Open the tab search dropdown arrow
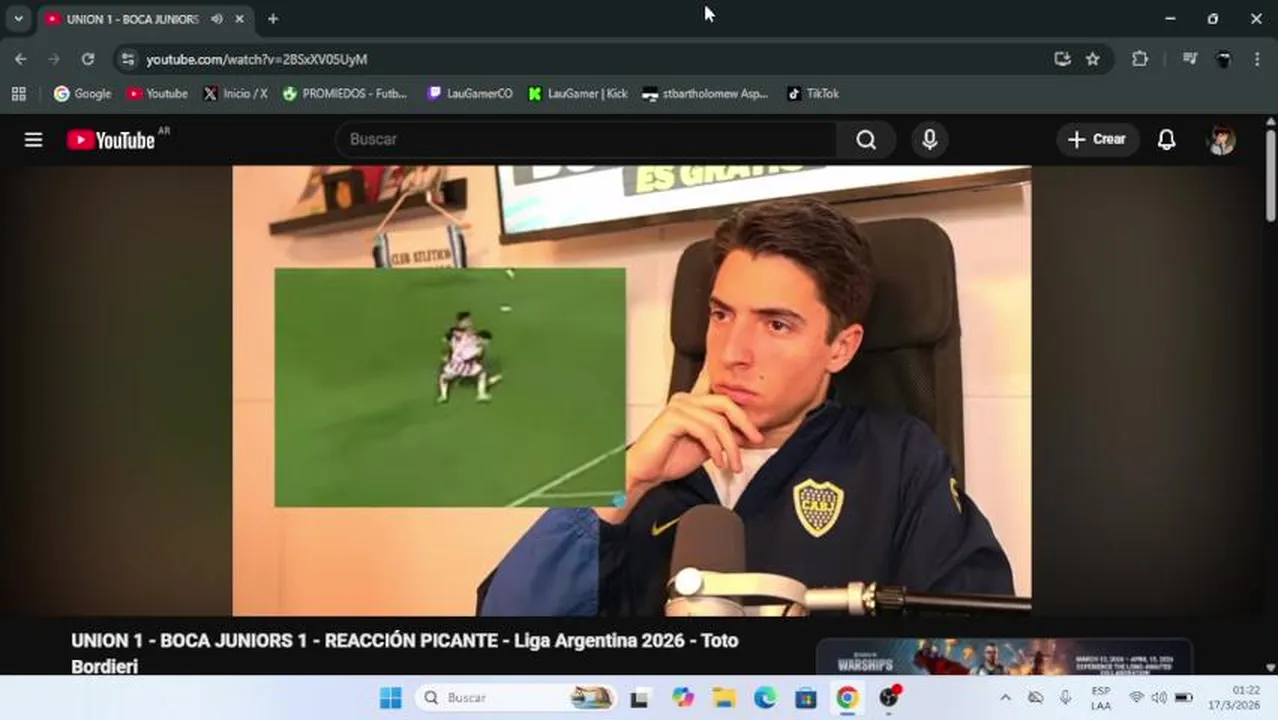Image resolution: width=1278 pixels, height=720 pixels. 18,19
